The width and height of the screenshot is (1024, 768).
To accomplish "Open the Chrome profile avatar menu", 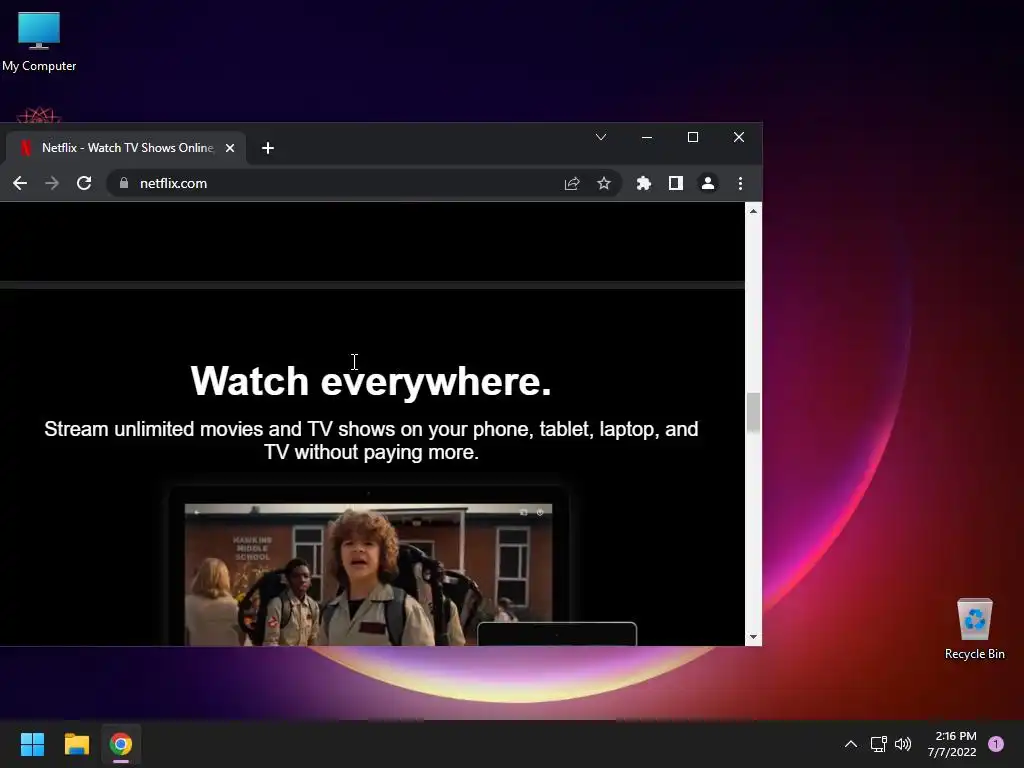I will [x=708, y=184].
